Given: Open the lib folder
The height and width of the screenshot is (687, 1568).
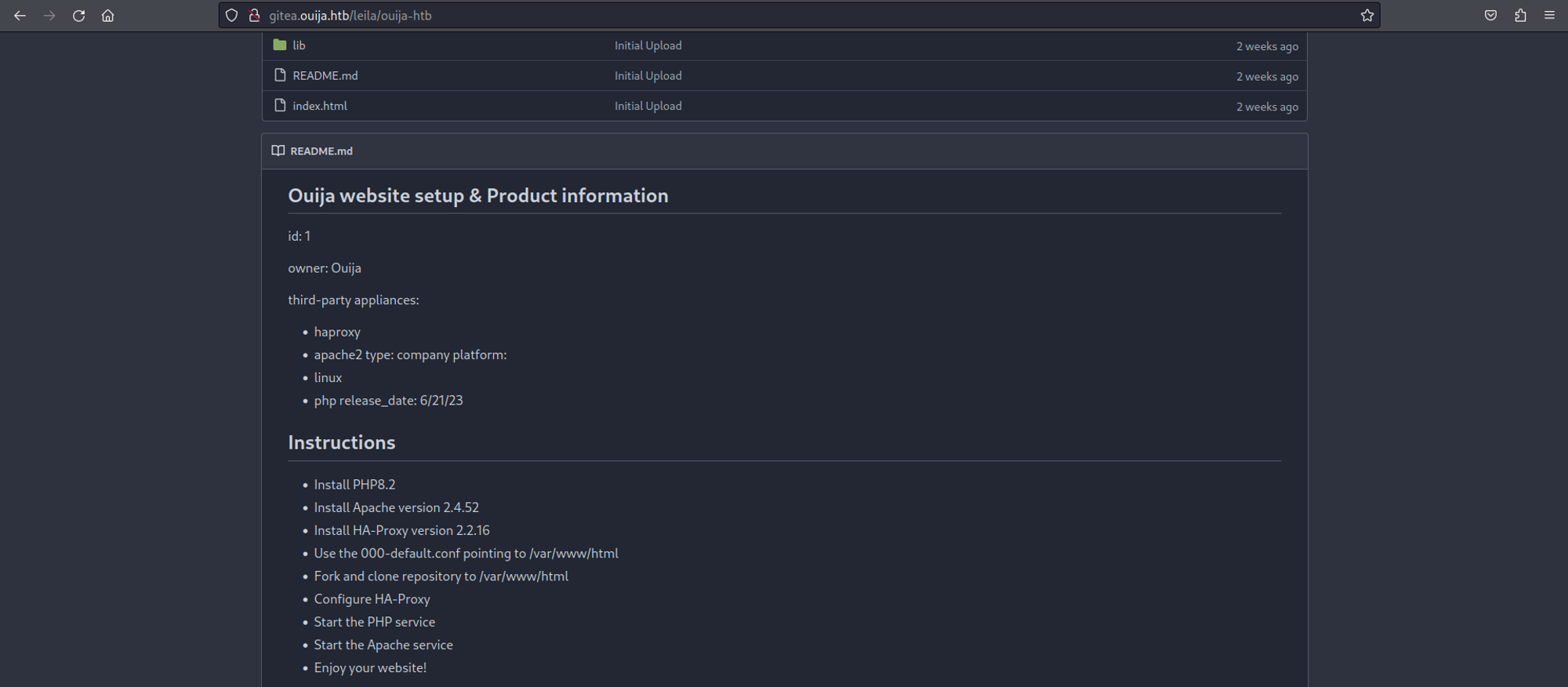Looking at the screenshot, I should pyautogui.click(x=299, y=45).
